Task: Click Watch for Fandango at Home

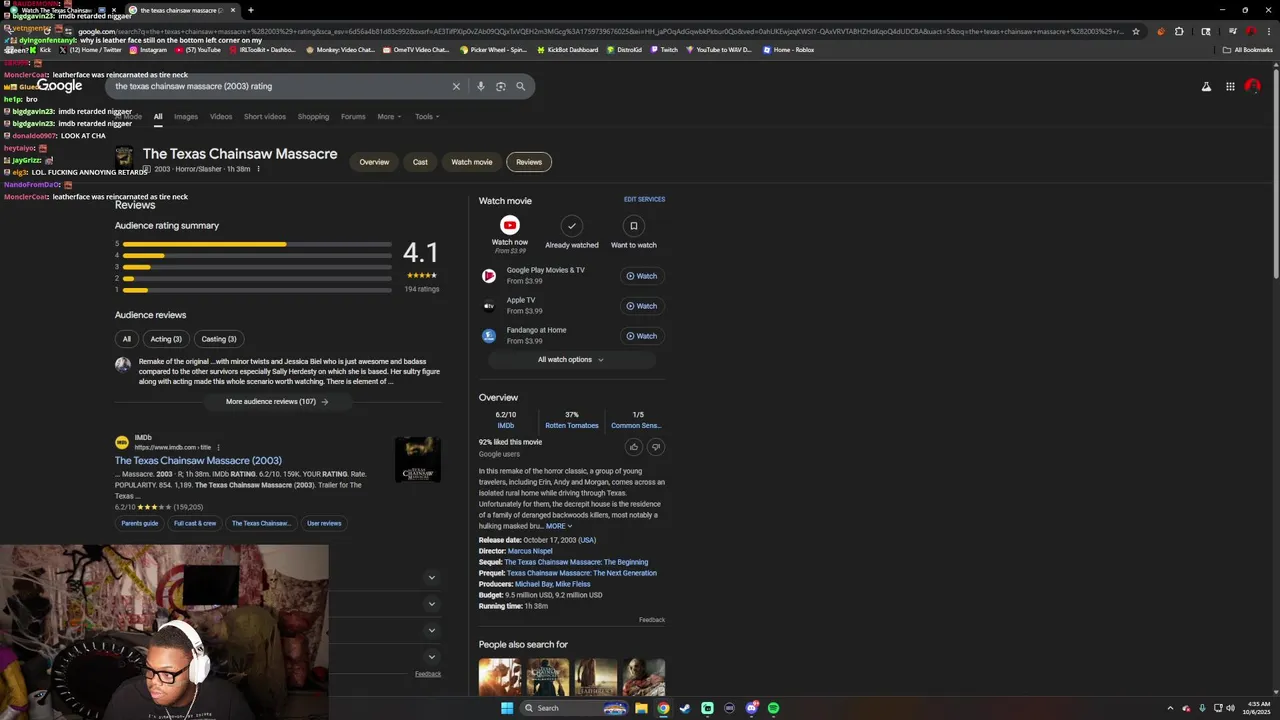Action: (x=642, y=336)
